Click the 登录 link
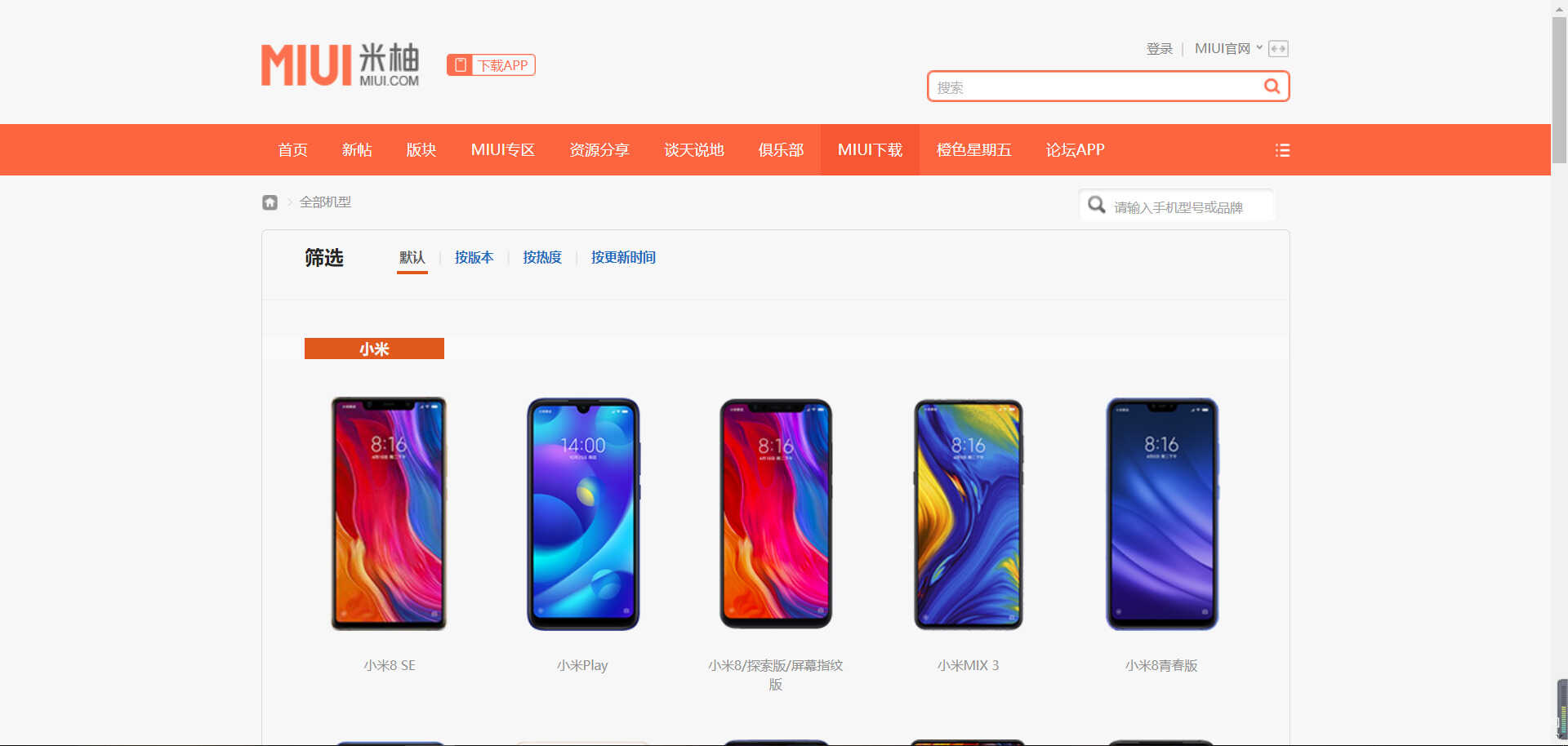 click(x=1159, y=49)
